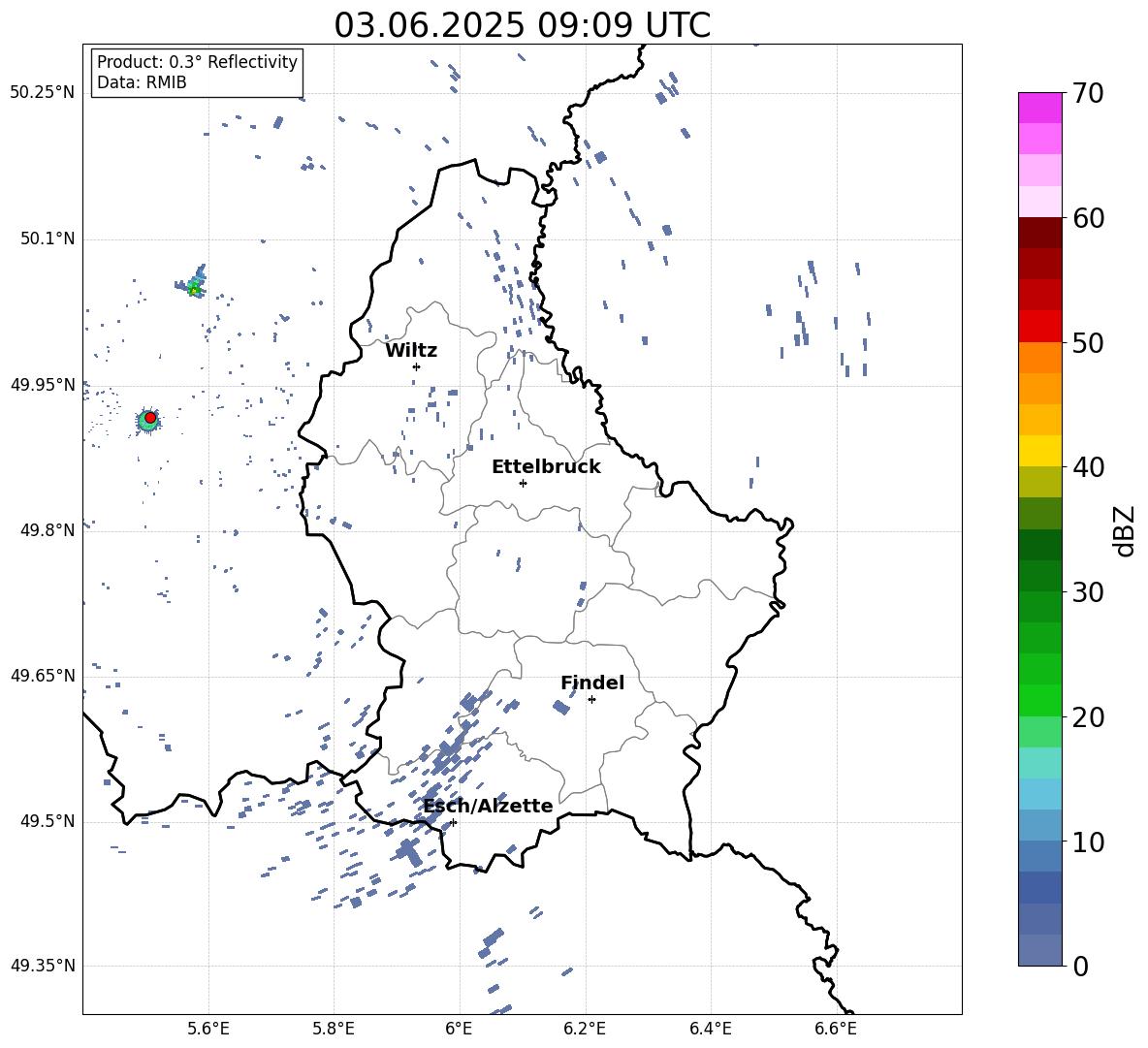Click the yellow color band in the colorbar
The image size is (1148, 1048).
(x=1039, y=451)
